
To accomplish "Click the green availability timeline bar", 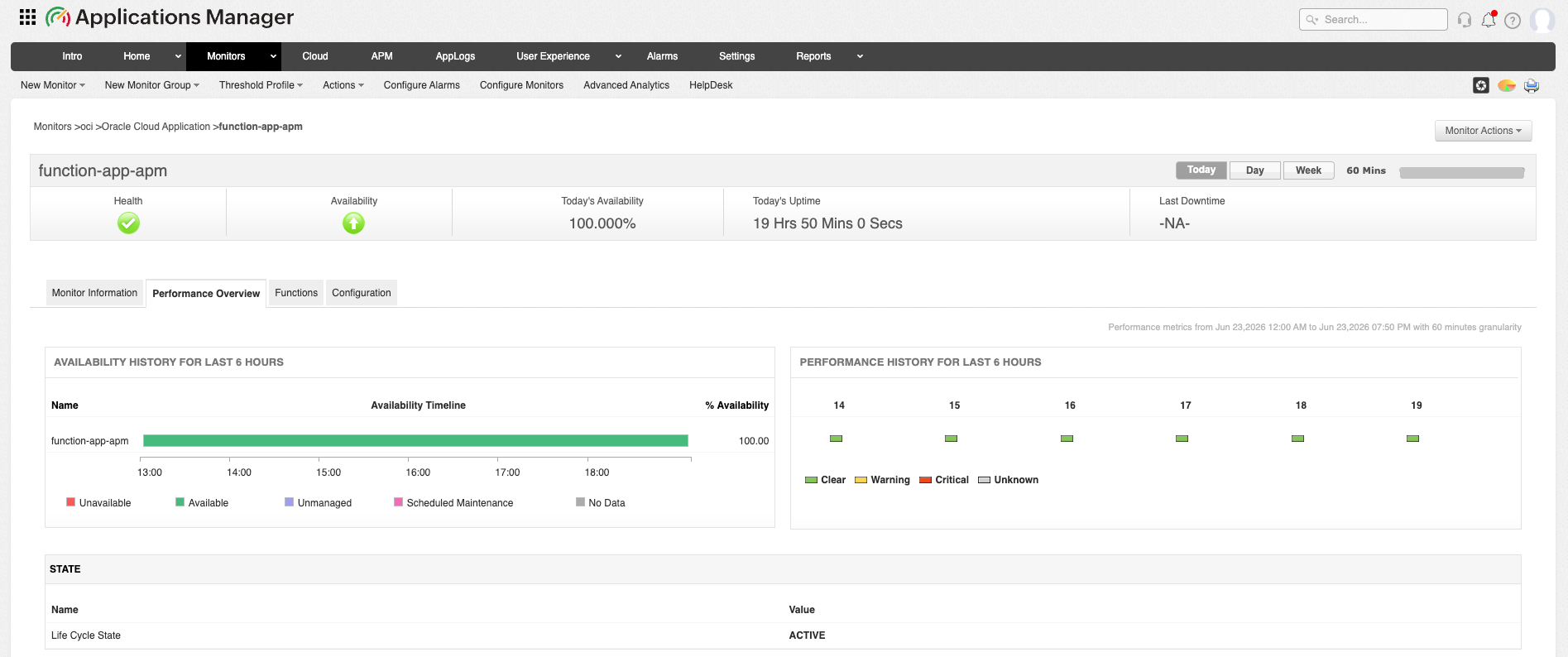I will point(415,441).
